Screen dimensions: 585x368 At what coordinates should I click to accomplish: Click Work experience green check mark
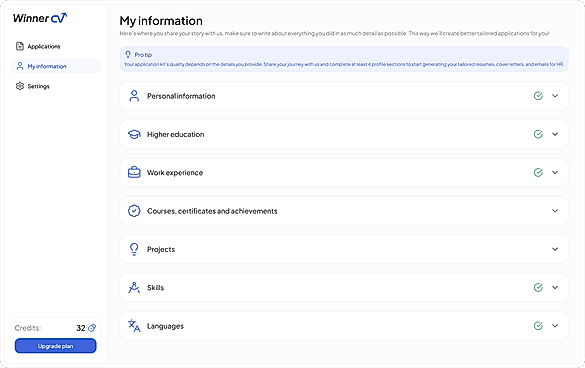538,172
